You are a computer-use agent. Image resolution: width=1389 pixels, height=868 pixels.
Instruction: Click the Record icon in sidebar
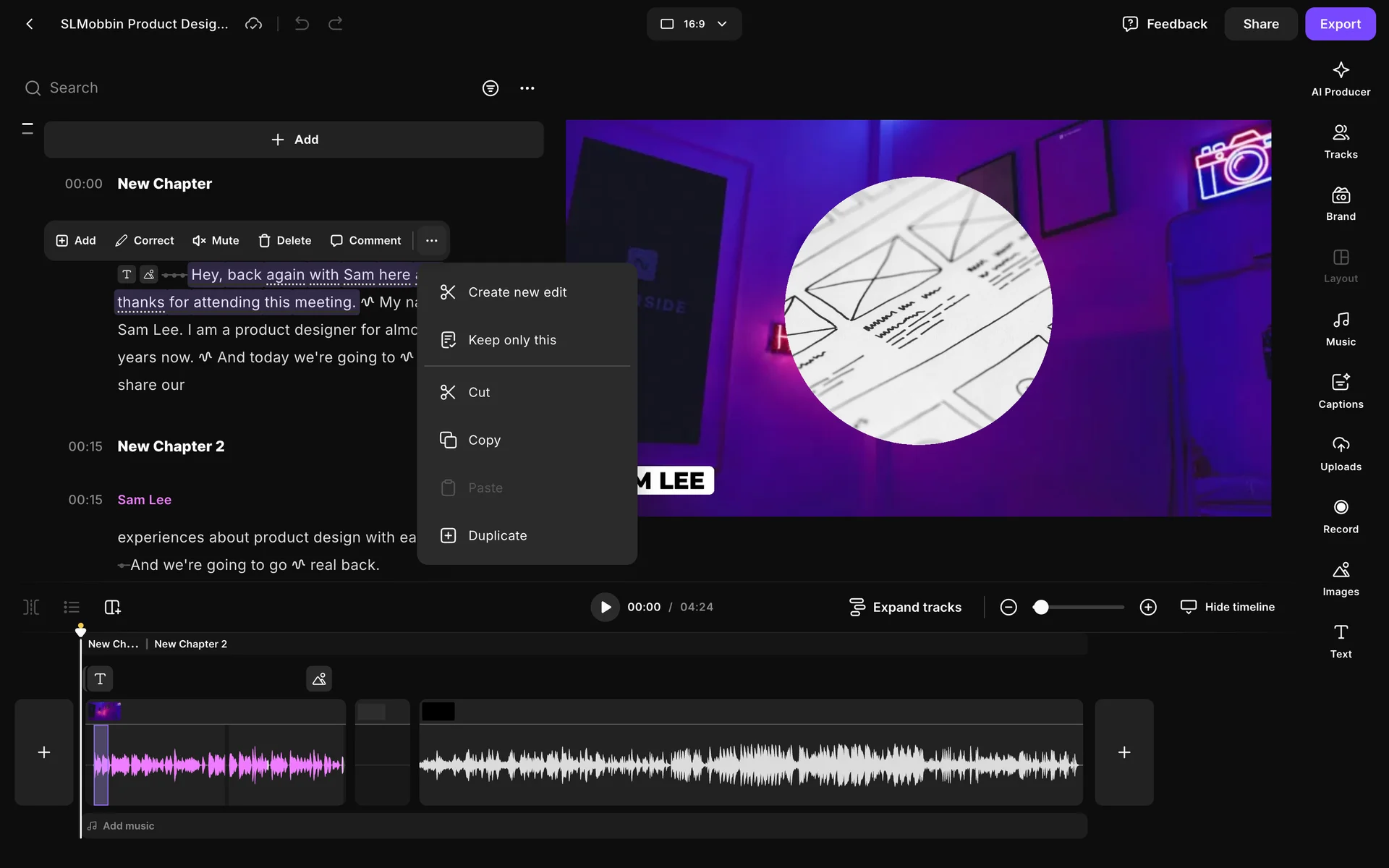point(1340,516)
